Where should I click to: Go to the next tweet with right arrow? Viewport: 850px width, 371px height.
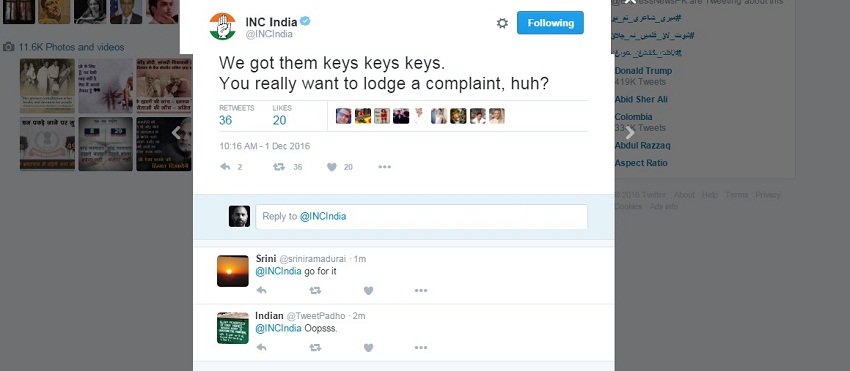629,132
